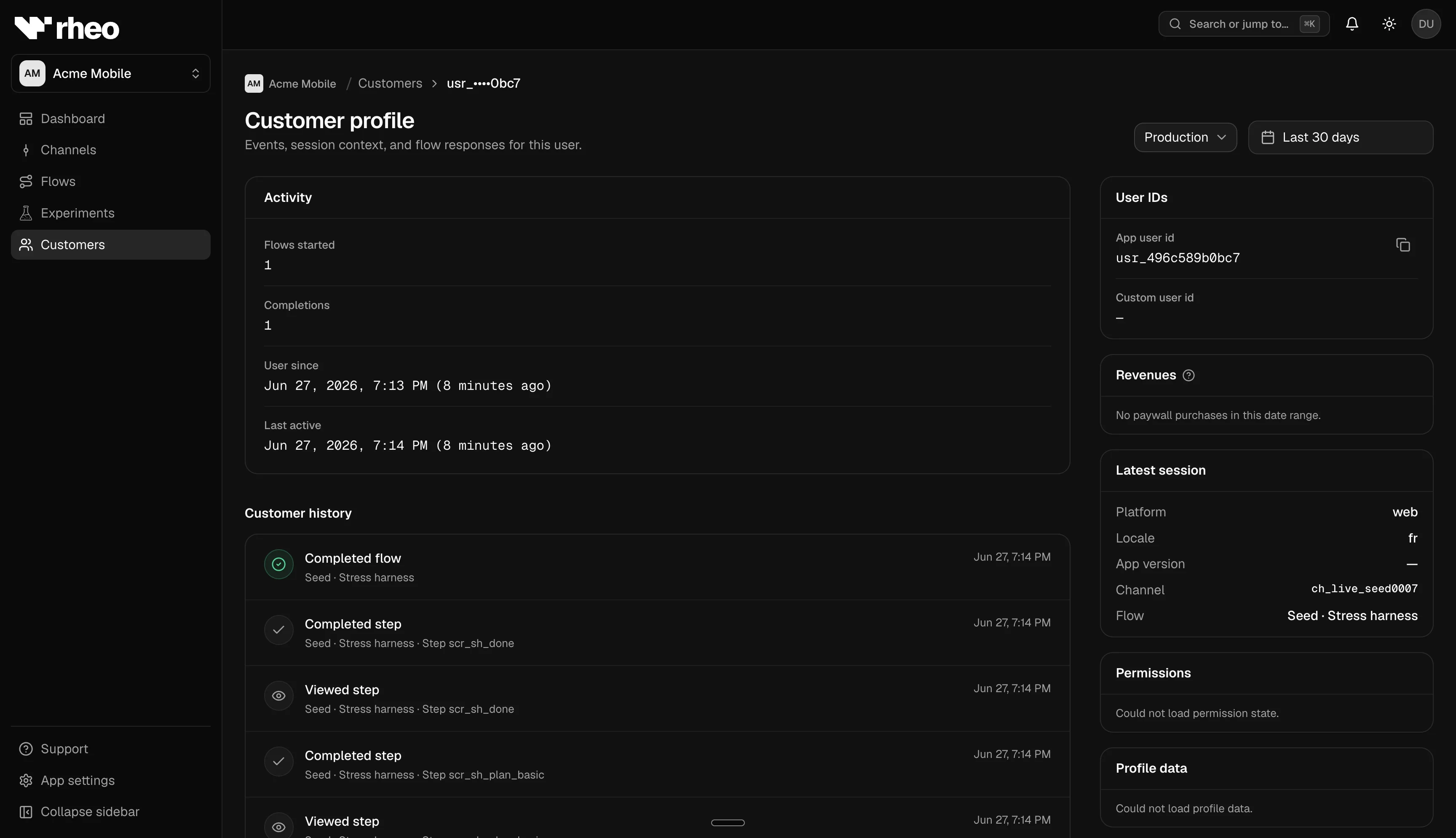Click the Revenues help icon
Screen dimensions: 1456x838
tap(1188, 375)
